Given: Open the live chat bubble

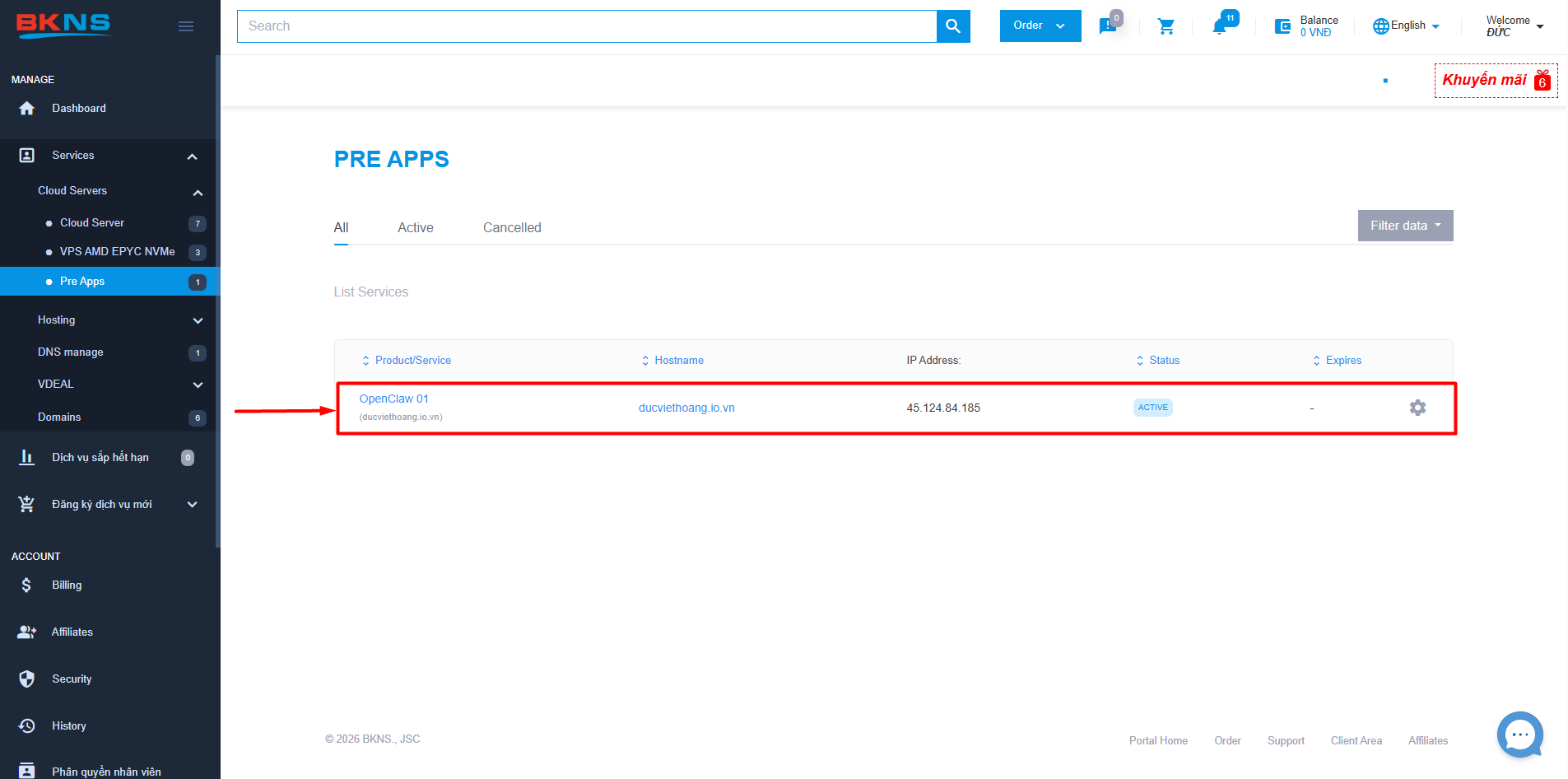Looking at the screenshot, I should (x=1519, y=734).
